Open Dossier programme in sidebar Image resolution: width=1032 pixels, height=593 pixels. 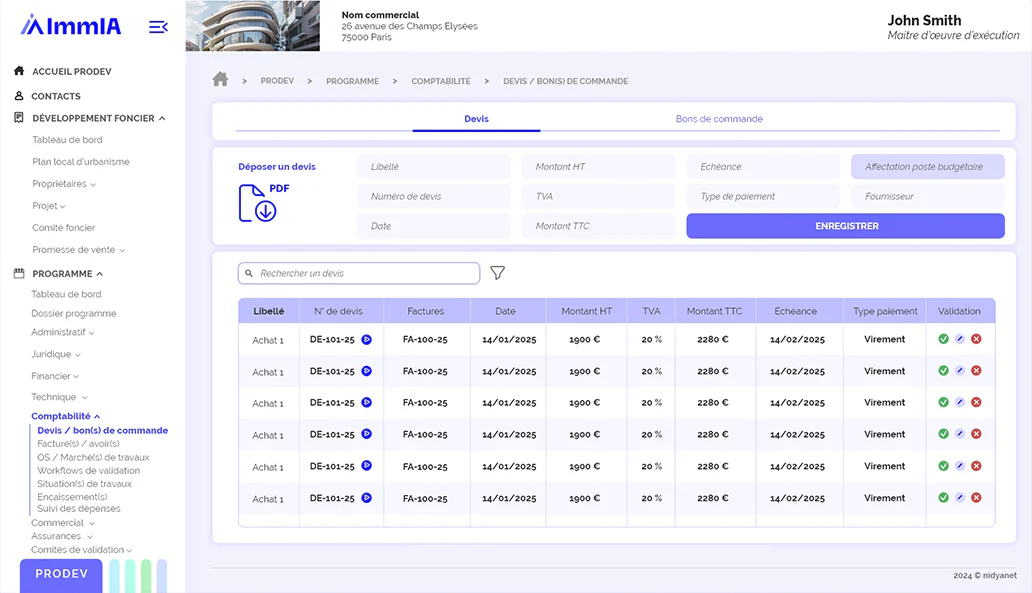click(x=74, y=313)
